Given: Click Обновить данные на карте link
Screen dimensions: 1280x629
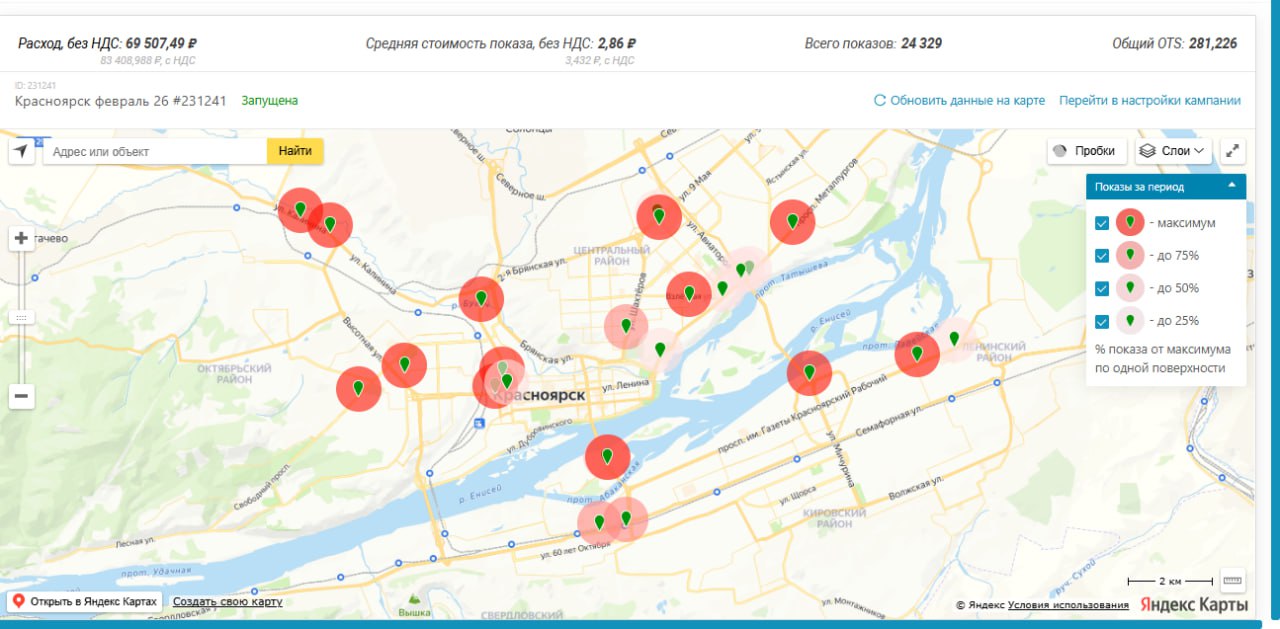Looking at the screenshot, I should tap(967, 101).
